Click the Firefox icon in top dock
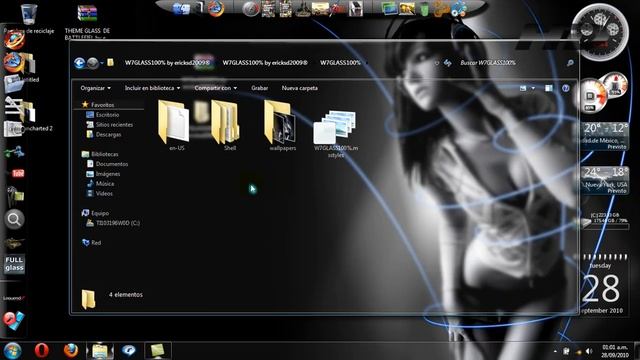The image size is (640, 360). (x=216, y=9)
